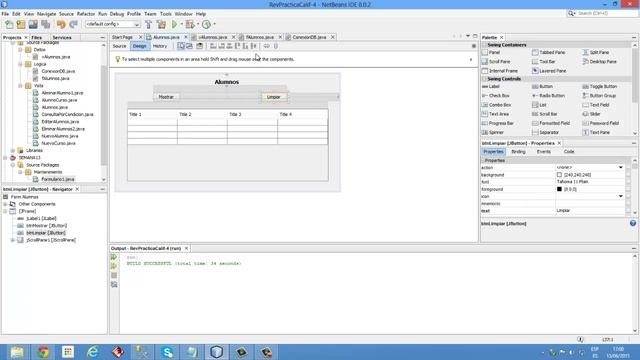640x360 pixels.
Task: Select the Button component in Palette
Action: click(542, 87)
